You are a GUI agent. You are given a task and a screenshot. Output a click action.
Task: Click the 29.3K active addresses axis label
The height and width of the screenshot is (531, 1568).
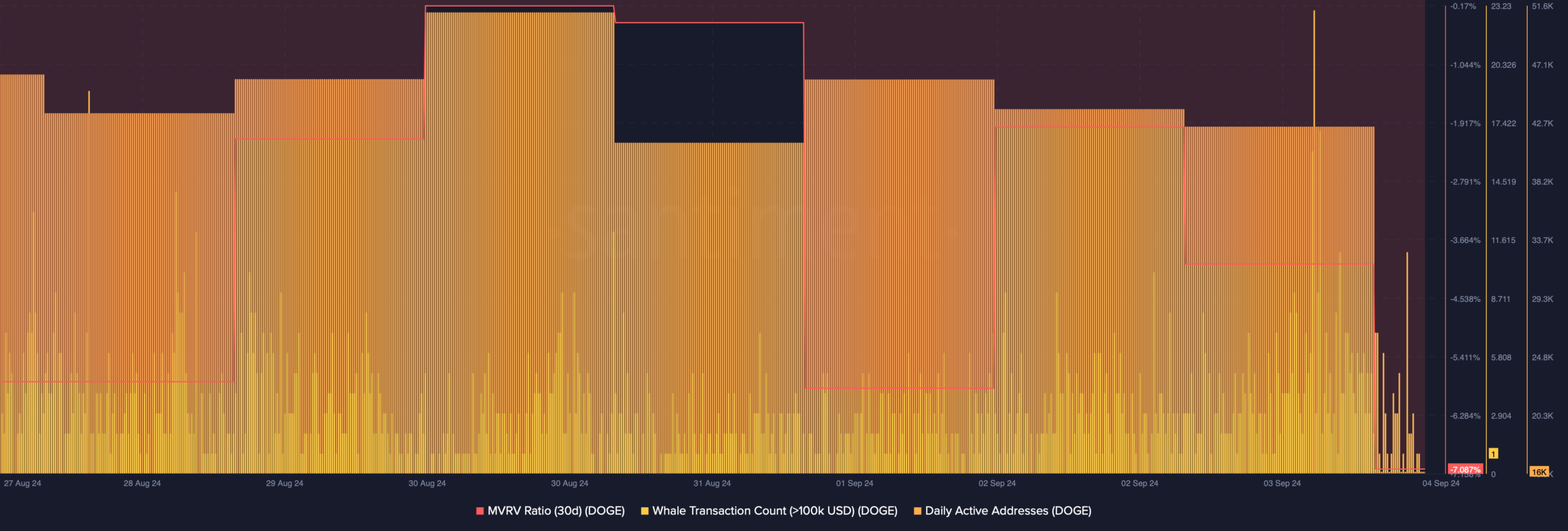[1542, 299]
